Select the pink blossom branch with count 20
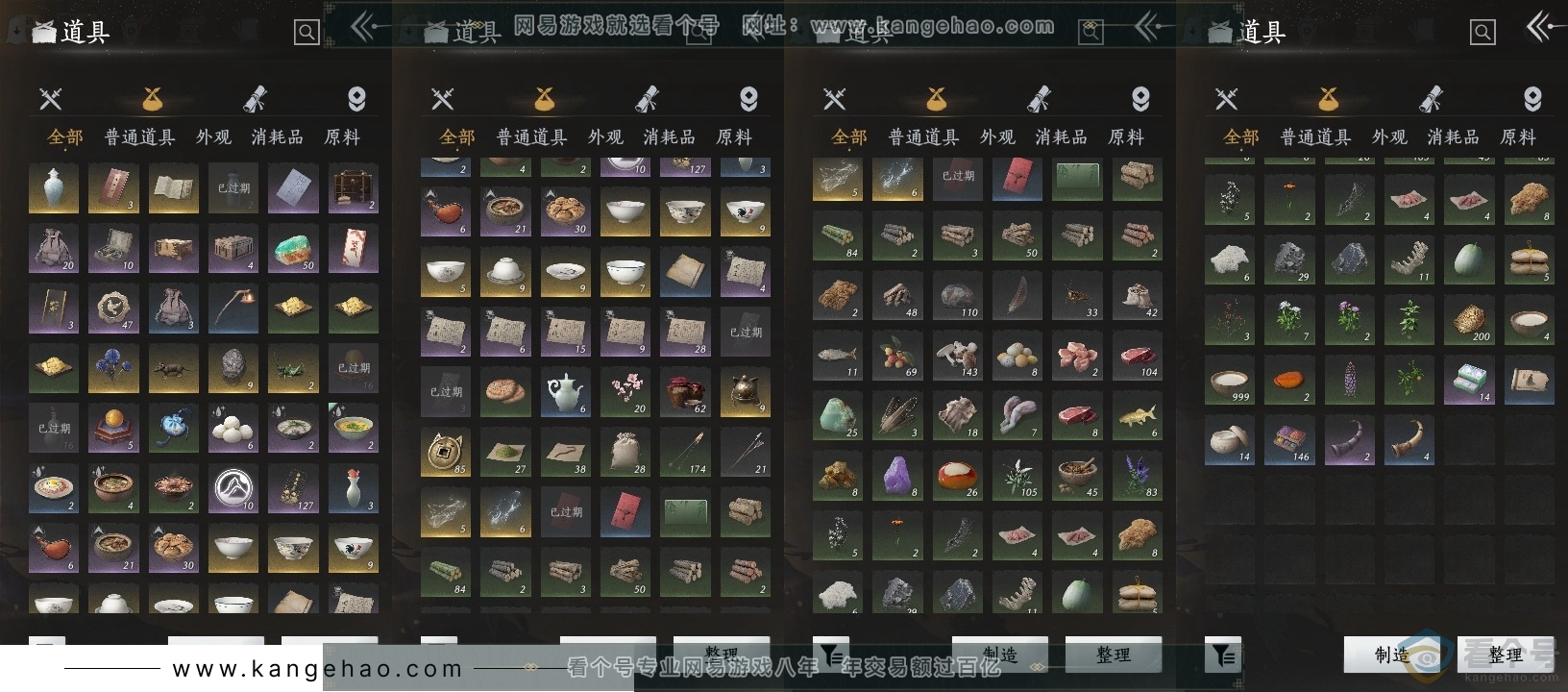1568x692 pixels. pyautogui.click(x=625, y=392)
